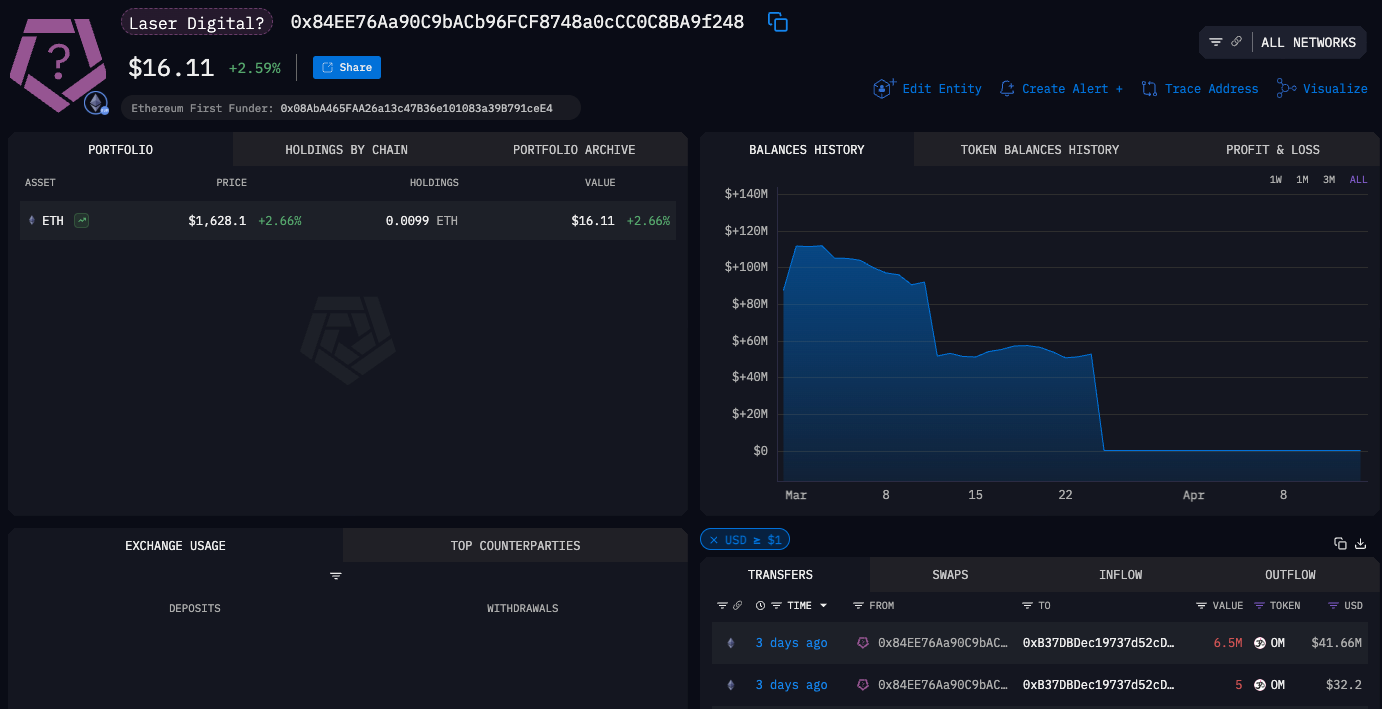Click the sender entity icon in the $32.2 row
The image size is (1382, 709).
[x=863, y=685]
